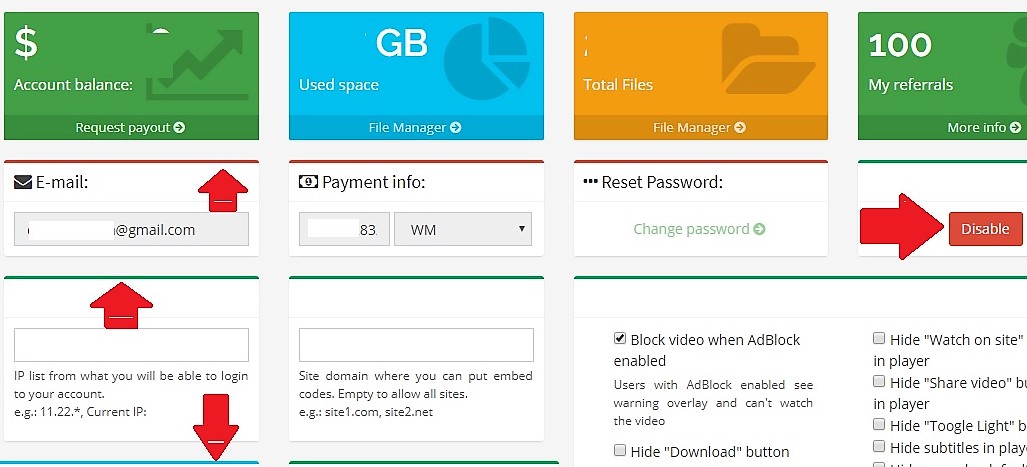Open Request payout link
Image resolution: width=1027 pixels, height=467 pixels.
point(130,128)
